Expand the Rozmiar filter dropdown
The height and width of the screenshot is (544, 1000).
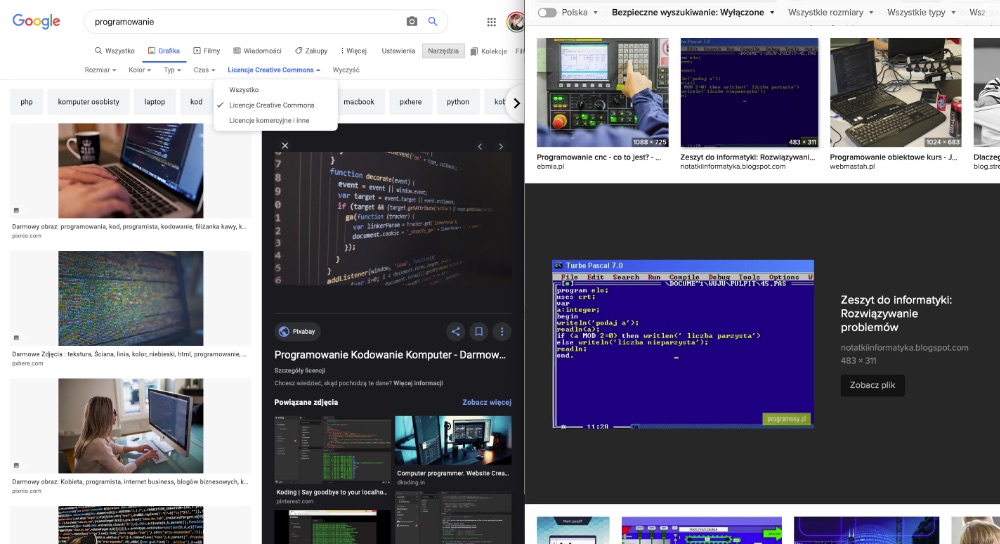tap(102, 70)
